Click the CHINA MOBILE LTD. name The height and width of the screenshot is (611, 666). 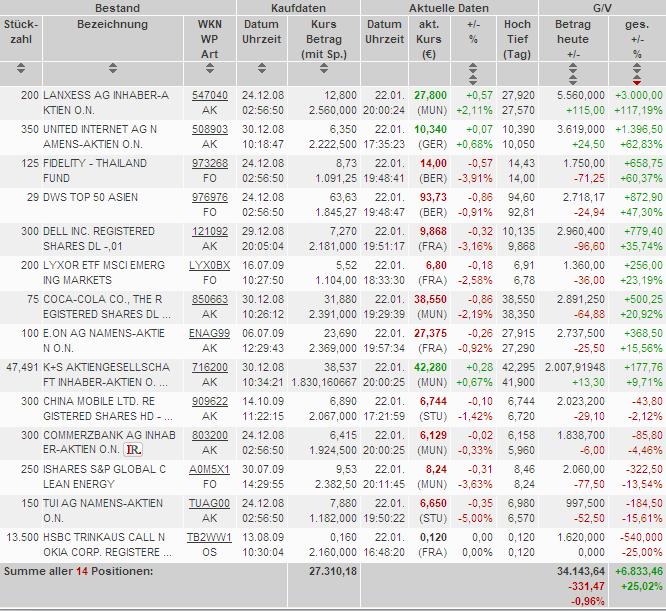[x=108, y=408]
